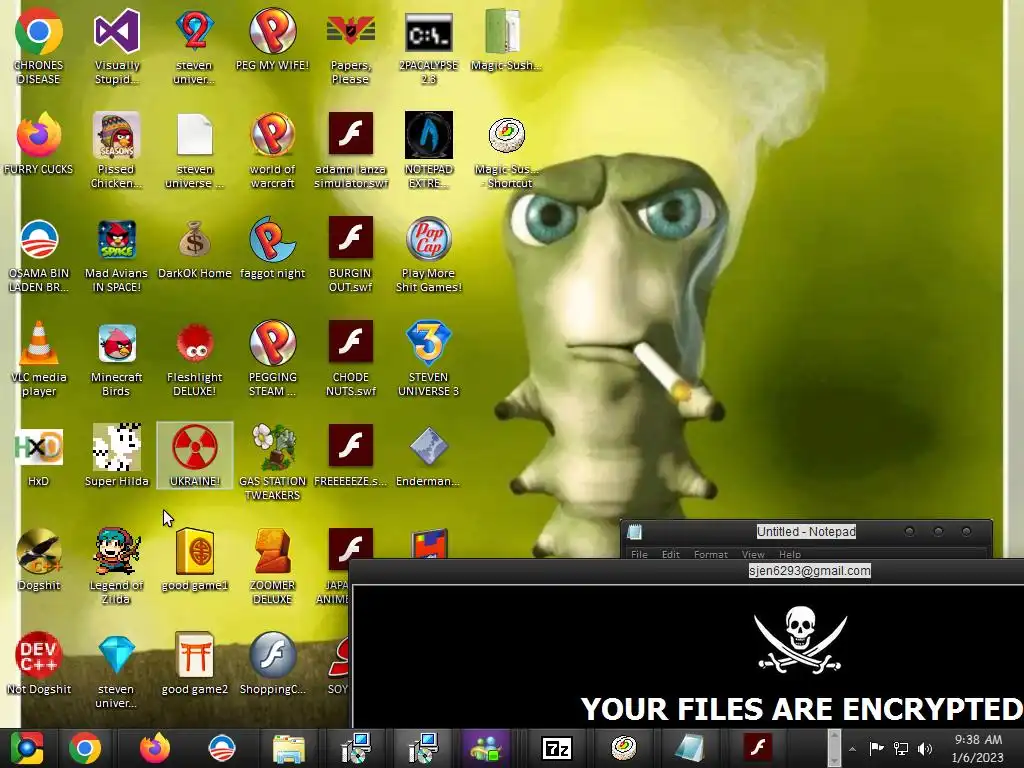Click the Untitled - Notepad title bar
Viewport: 1024px width, 768px height.
coord(806,532)
